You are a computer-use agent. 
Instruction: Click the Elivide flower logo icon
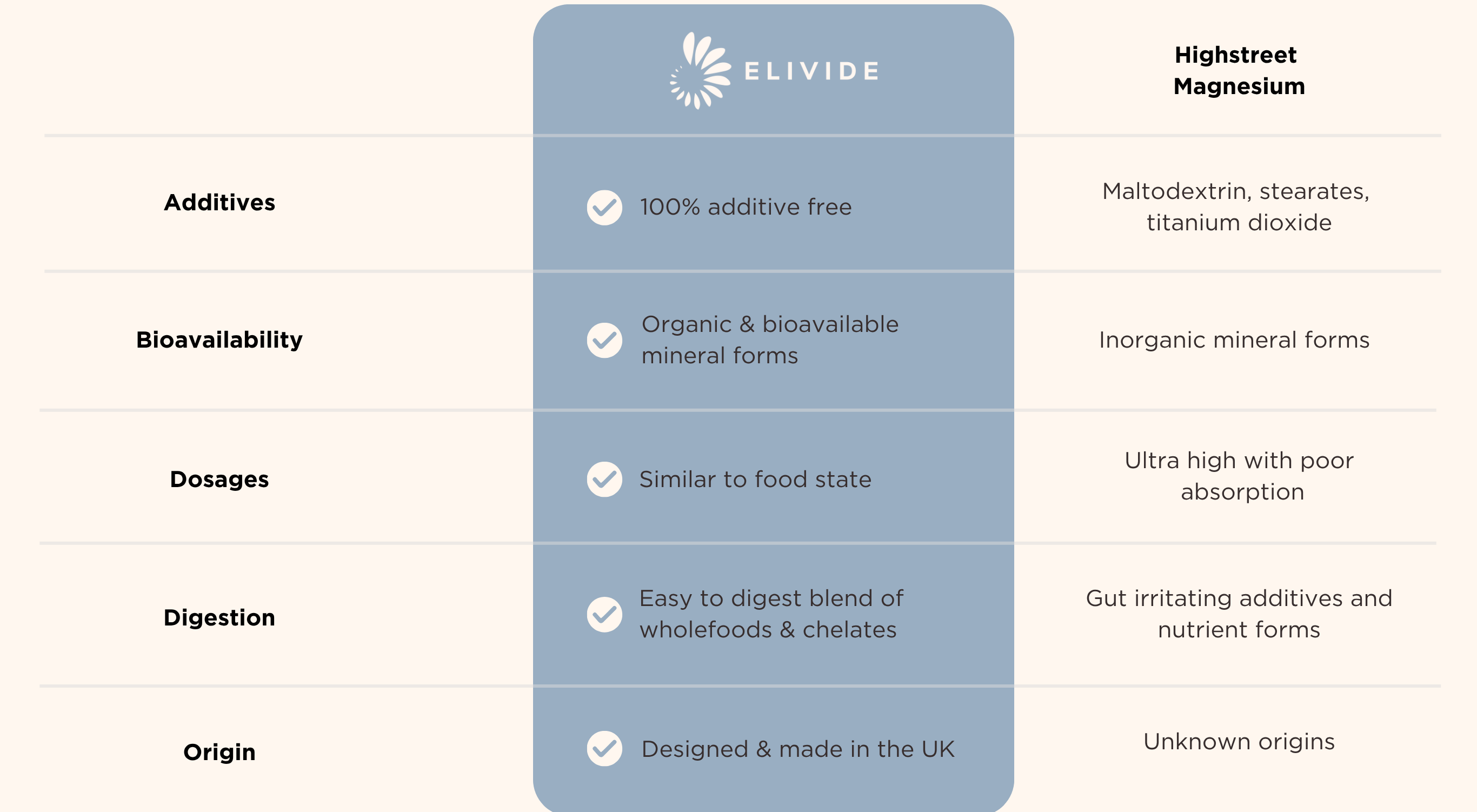click(x=700, y=70)
